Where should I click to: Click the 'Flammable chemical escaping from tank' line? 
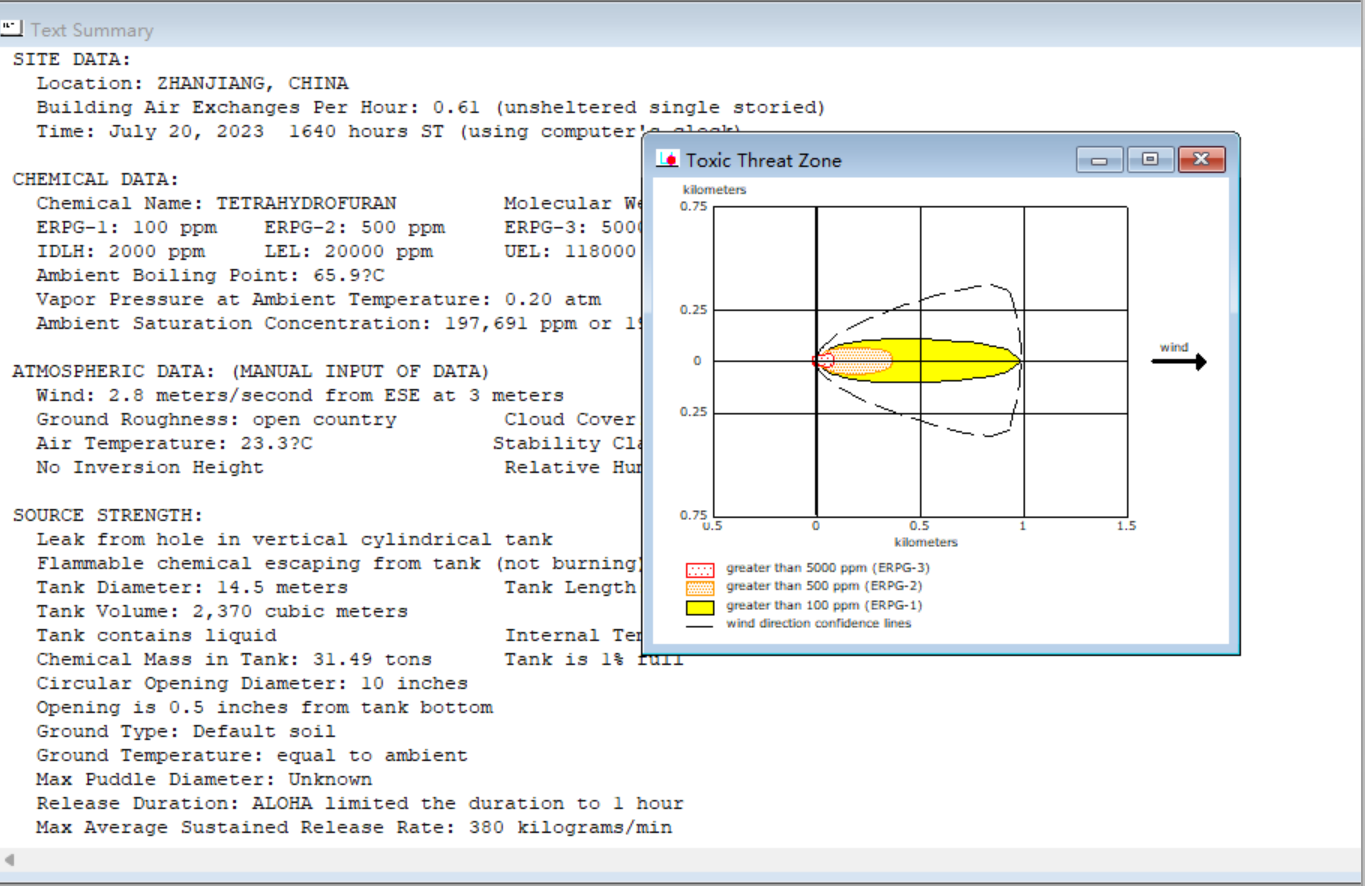[340, 564]
